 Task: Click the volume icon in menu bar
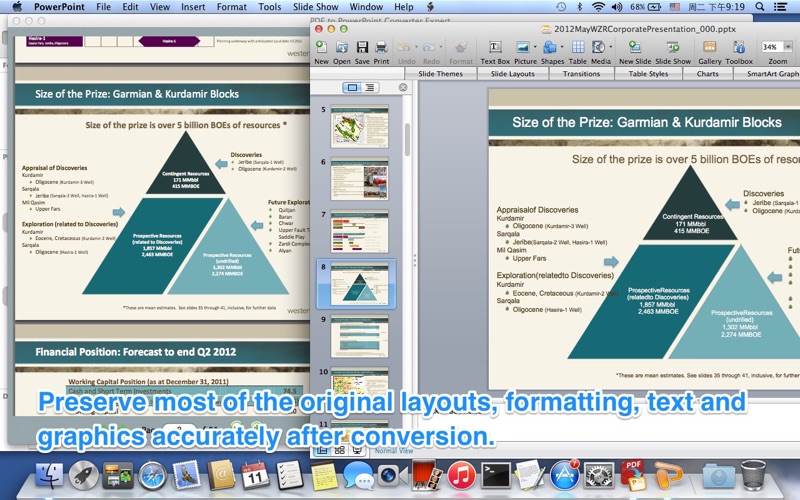[617, 7]
